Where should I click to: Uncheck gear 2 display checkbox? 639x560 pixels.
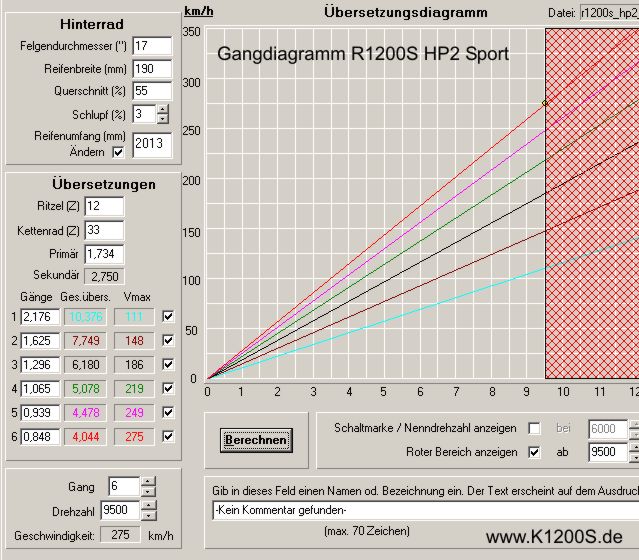168,340
